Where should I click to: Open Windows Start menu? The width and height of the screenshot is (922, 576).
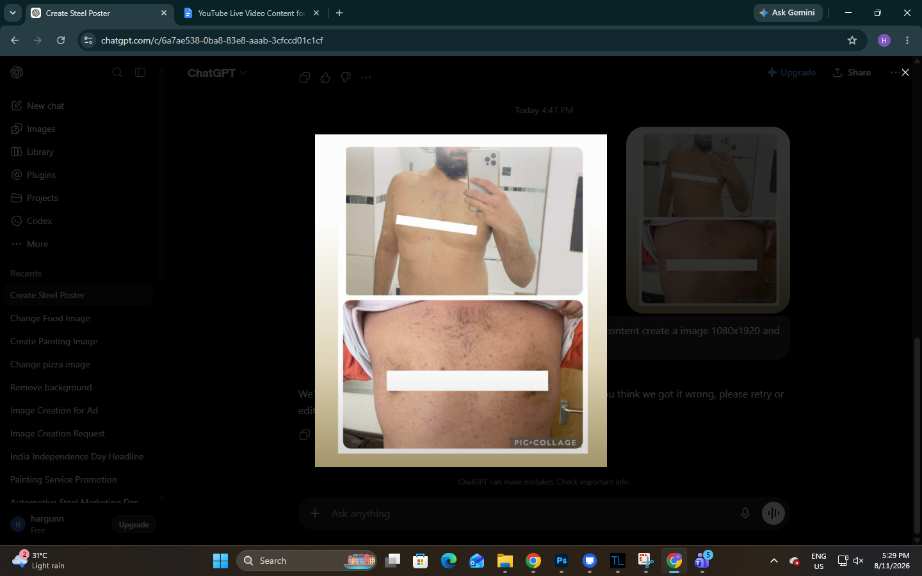click(221, 561)
